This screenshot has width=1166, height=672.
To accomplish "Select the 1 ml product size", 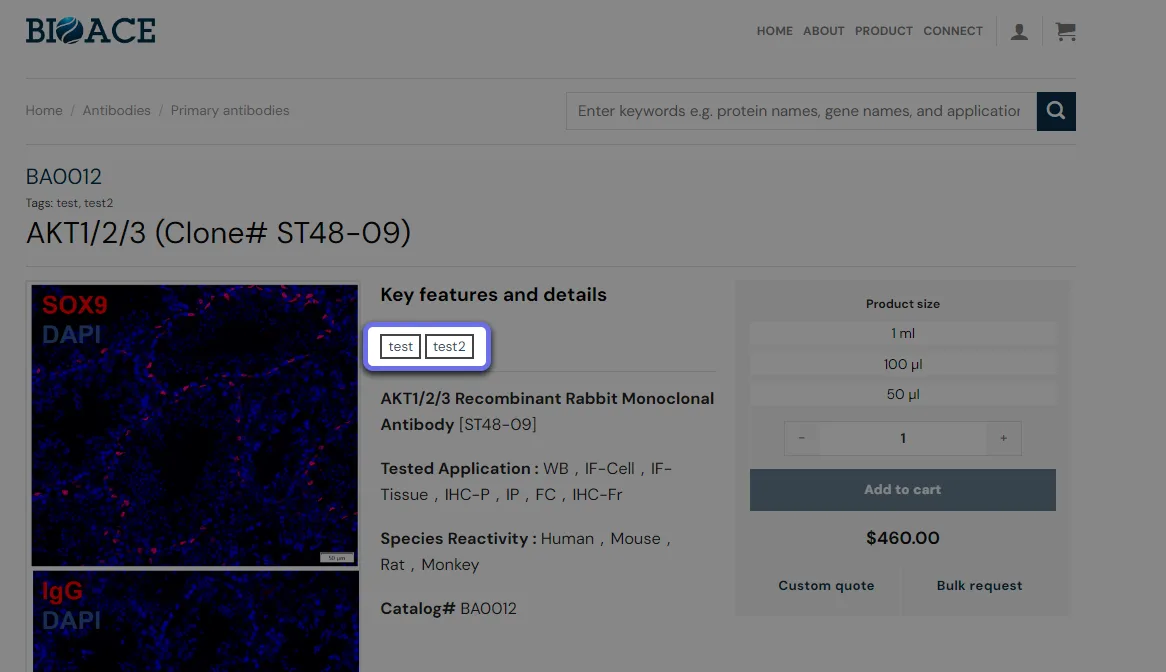I will click(903, 334).
